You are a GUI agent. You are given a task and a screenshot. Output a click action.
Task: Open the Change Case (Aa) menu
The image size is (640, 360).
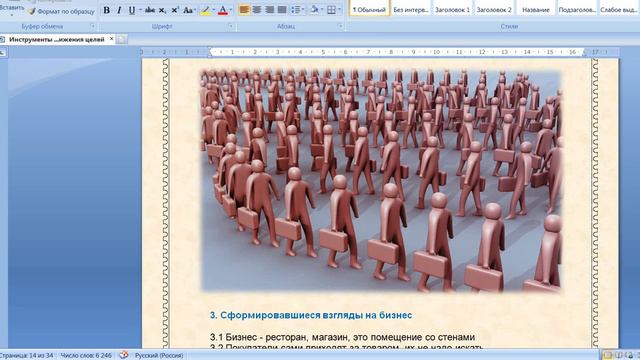tap(188, 10)
